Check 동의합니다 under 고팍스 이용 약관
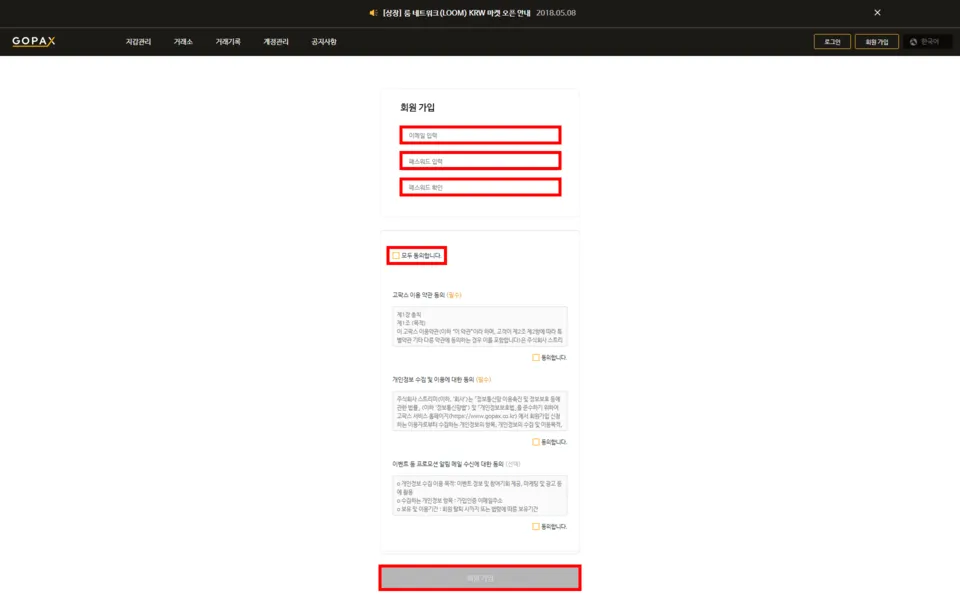 536,358
